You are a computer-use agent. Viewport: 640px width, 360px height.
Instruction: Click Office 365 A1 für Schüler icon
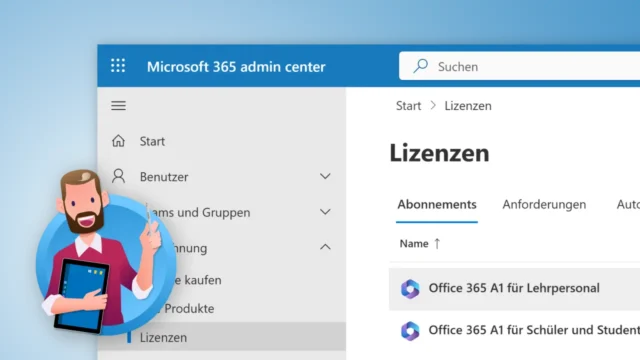[x=410, y=331]
